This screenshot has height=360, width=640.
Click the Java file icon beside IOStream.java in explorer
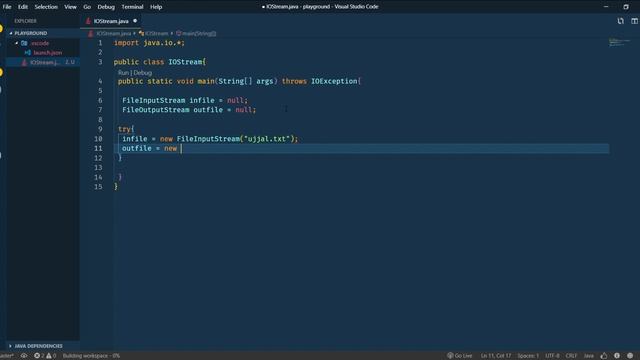24,62
